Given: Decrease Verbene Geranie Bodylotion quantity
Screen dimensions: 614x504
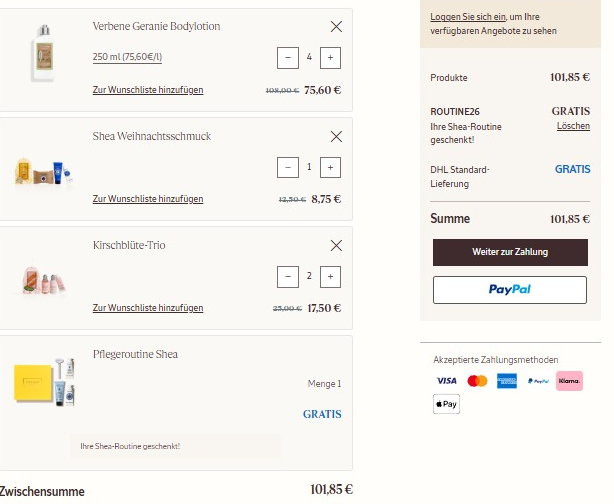Looking at the screenshot, I should click(x=288, y=57).
